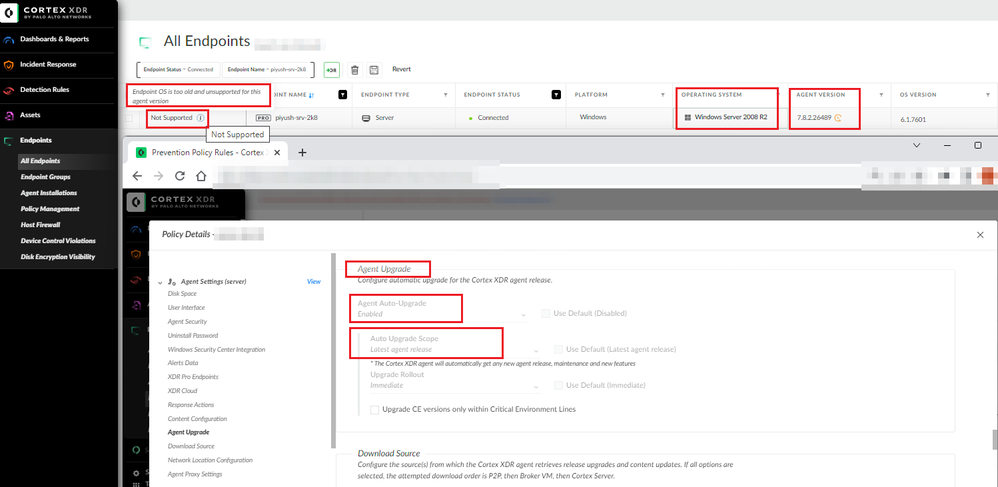Click the chevron dropdown in the browser title bar
The image size is (998, 487).
[x=917, y=145]
